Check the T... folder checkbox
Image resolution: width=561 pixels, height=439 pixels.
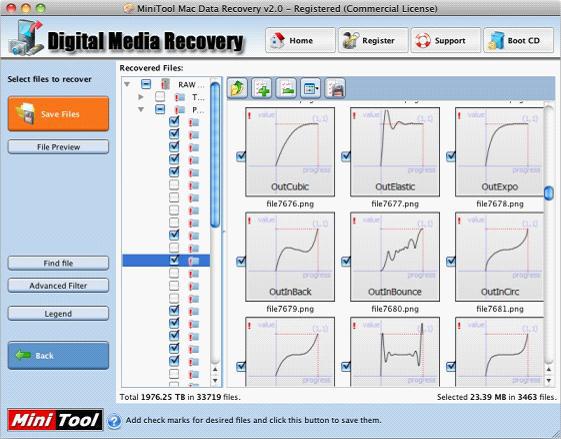pos(160,97)
